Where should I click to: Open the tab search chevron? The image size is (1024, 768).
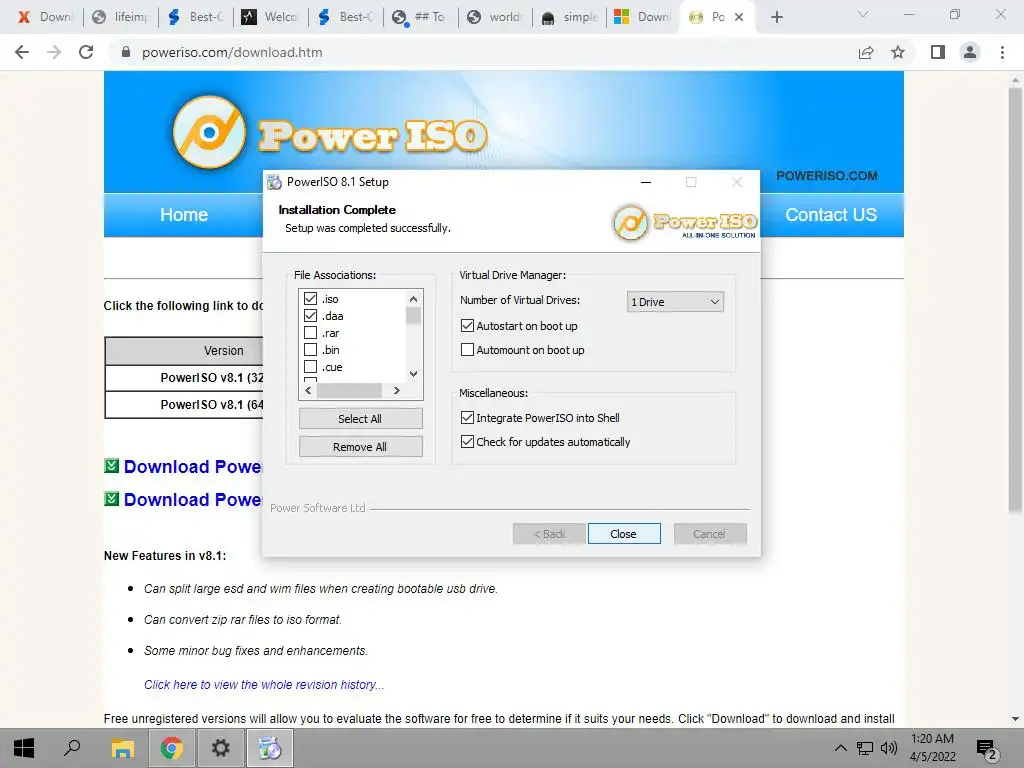(x=863, y=14)
